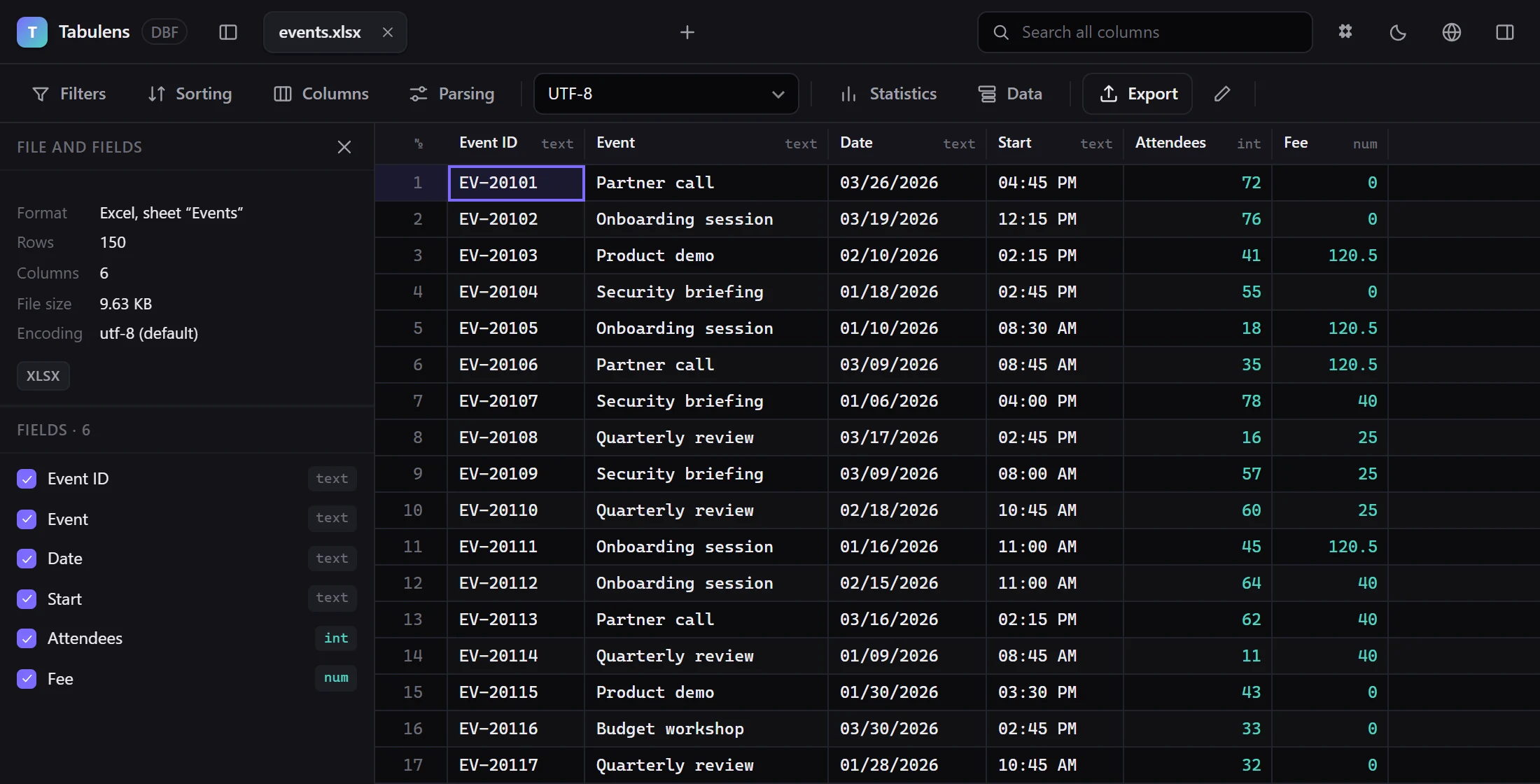1540x784 pixels.
Task: Uncheck the Event ID field checkbox
Action: click(27, 479)
